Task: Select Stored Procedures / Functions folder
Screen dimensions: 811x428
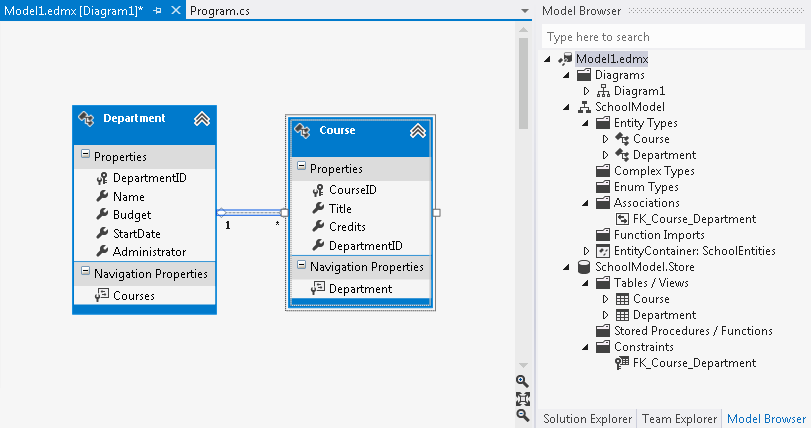Action: [x=684, y=331]
